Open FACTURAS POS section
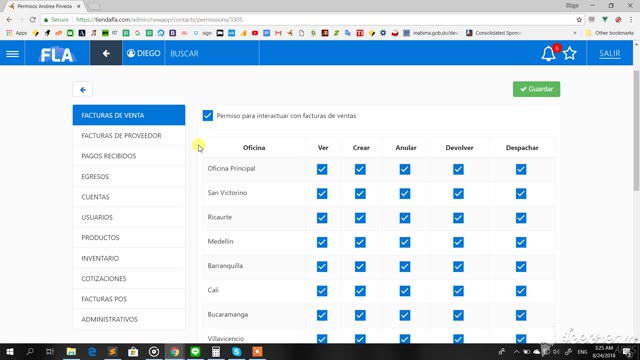640x360 pixels. [129, 299]
